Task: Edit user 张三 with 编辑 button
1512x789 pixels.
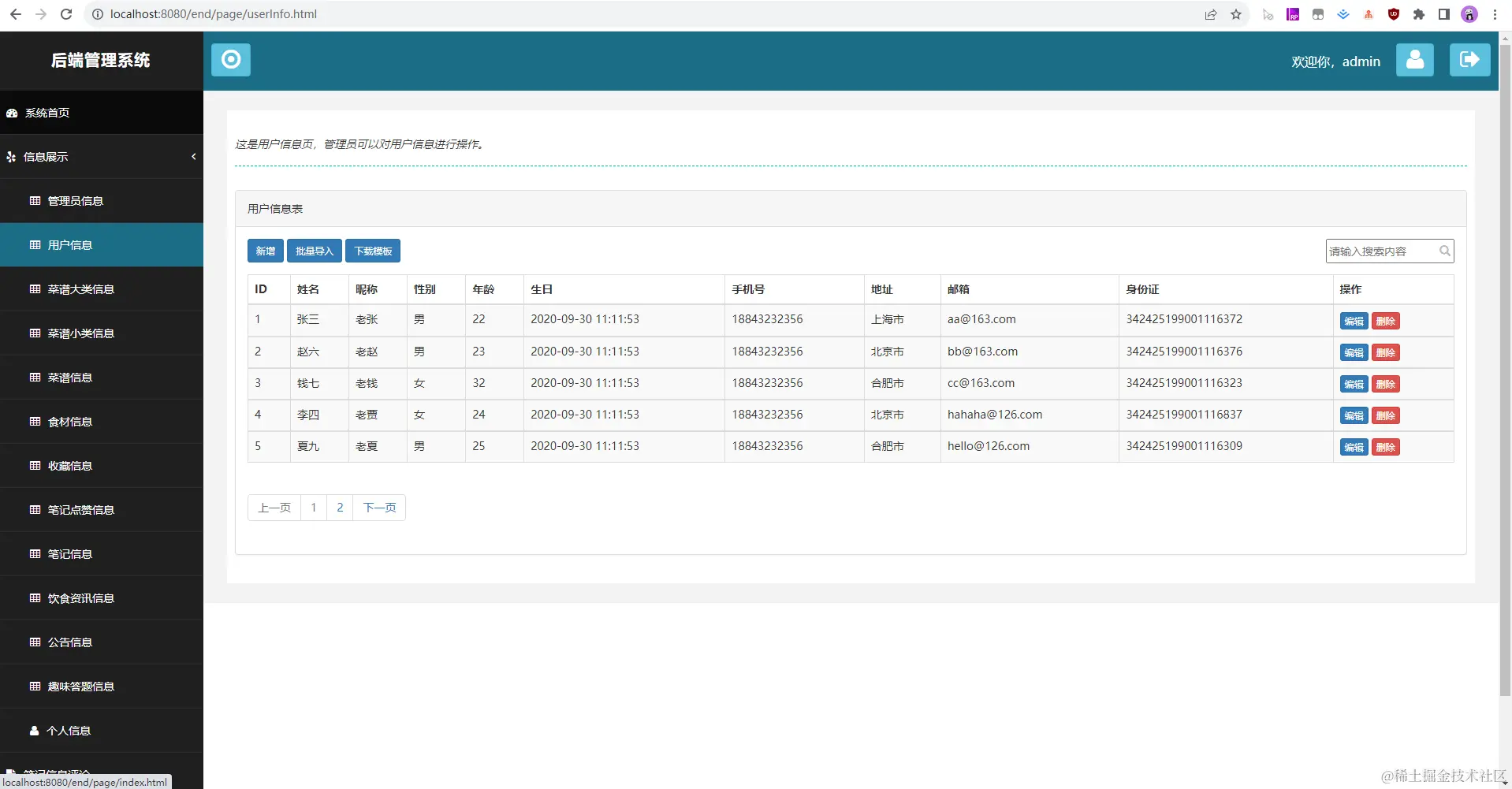Action: [x=1354, y=321]
